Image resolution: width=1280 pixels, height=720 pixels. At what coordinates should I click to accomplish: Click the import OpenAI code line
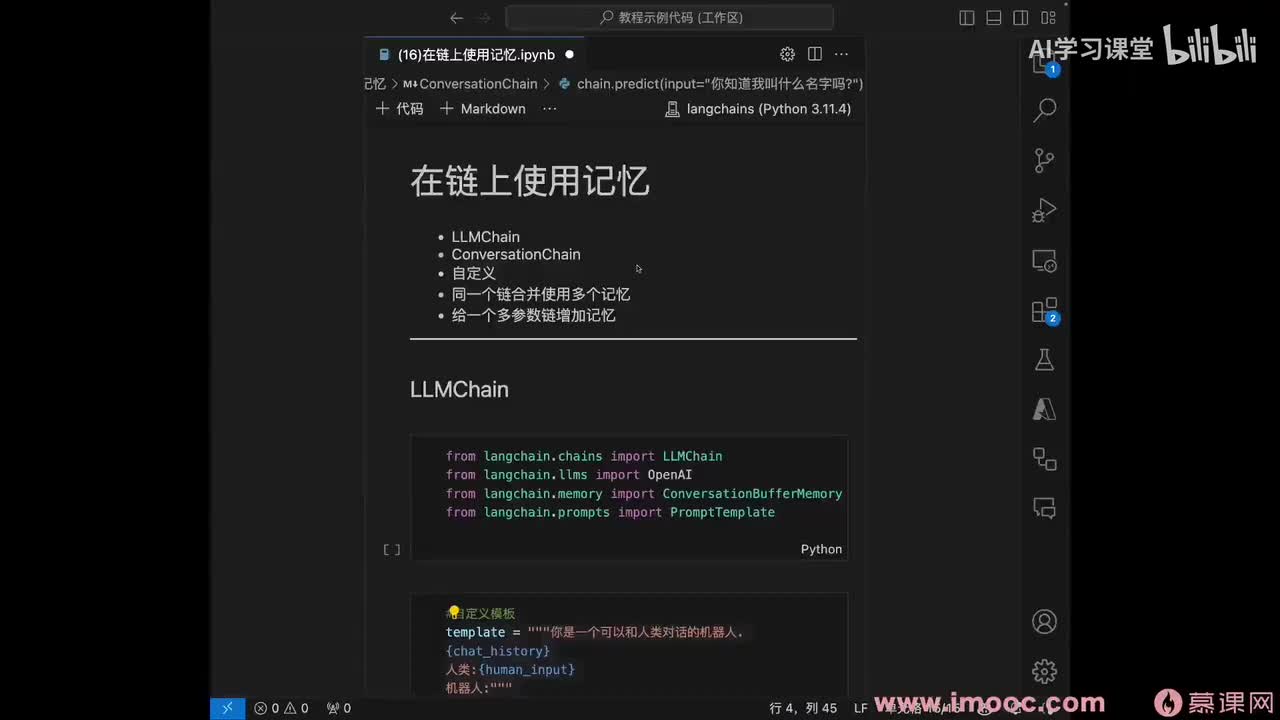[569, 475]
